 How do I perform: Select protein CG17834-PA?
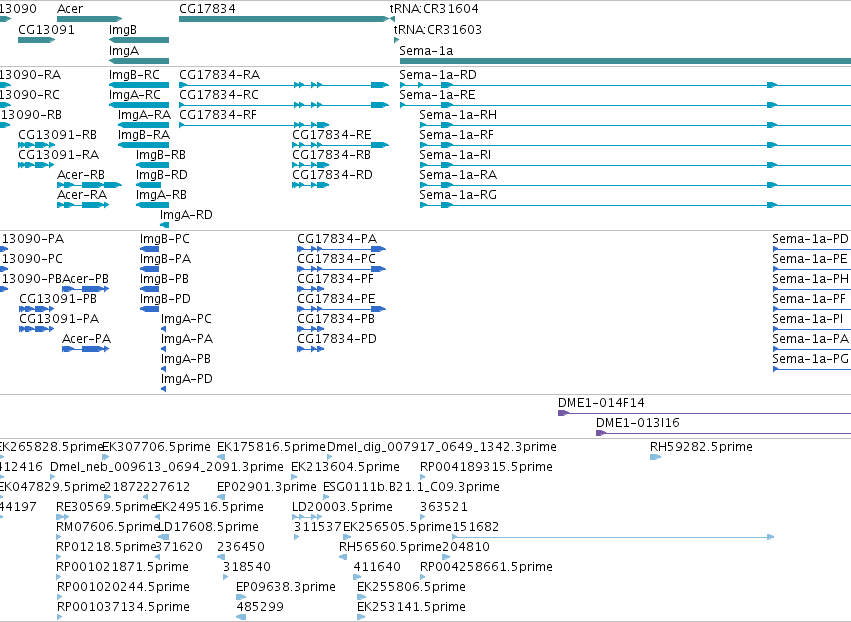point(341,249)
